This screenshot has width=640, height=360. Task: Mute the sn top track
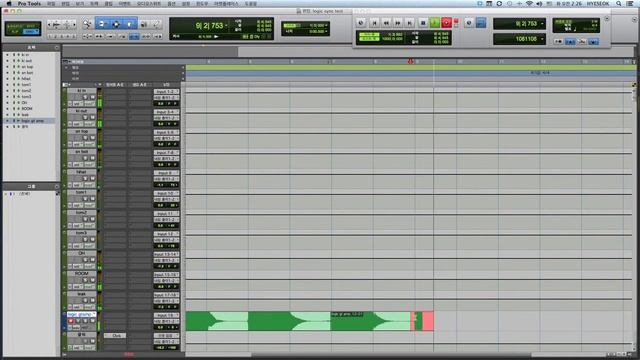(x=92, y=138)
